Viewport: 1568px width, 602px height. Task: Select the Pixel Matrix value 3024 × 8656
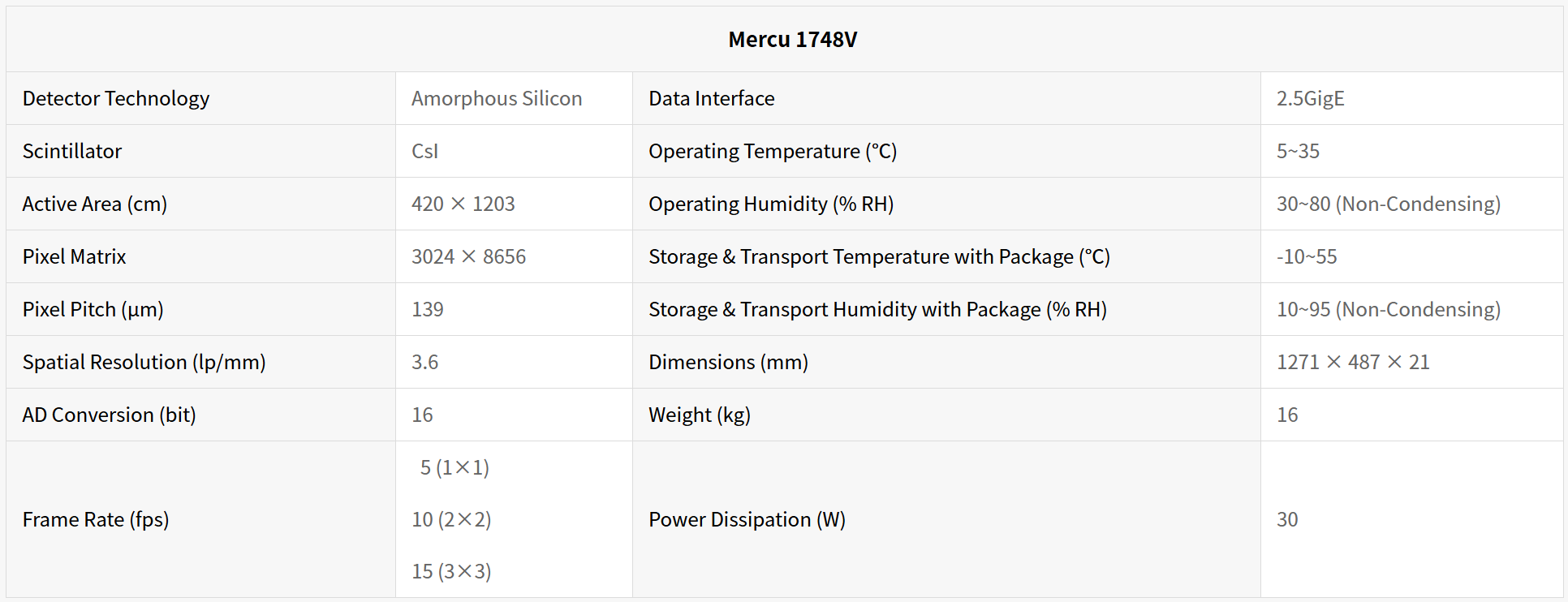(468, 257)
